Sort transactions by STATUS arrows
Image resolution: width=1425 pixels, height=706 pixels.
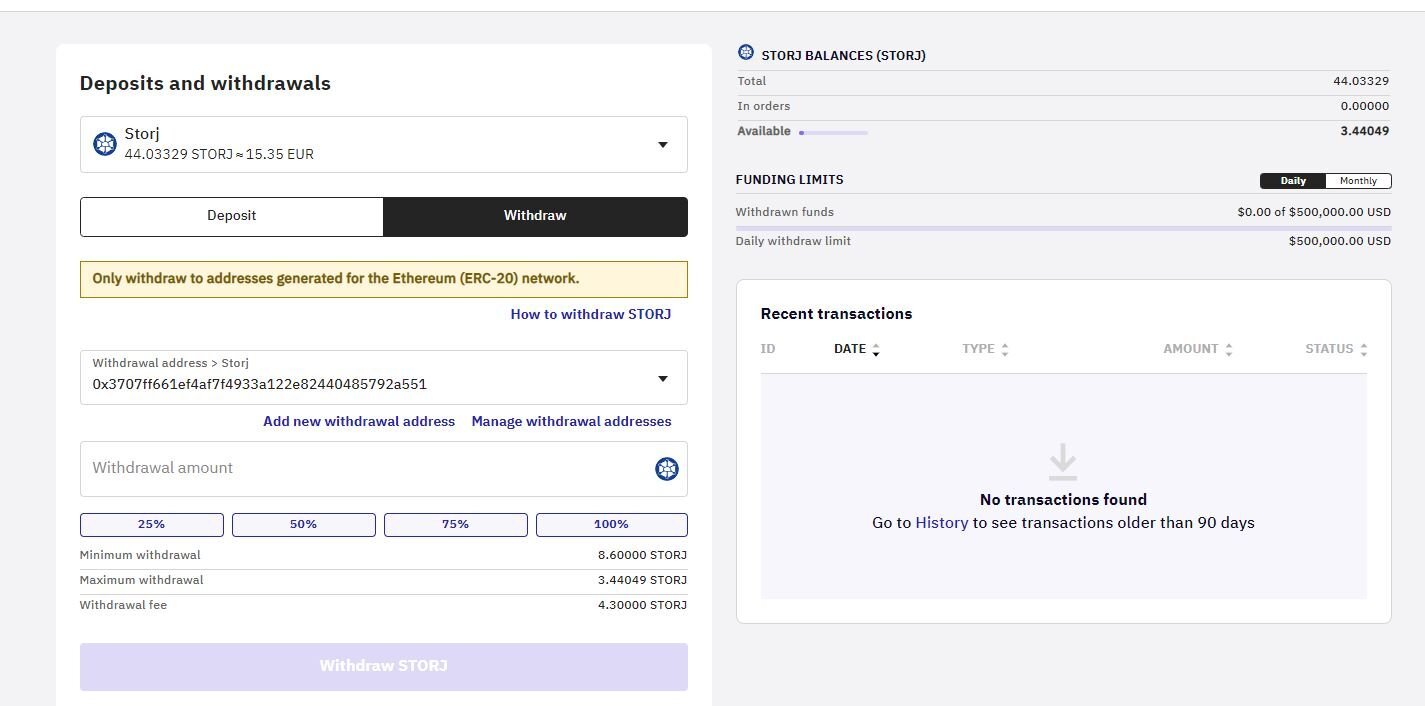[x=1364, y=350]
